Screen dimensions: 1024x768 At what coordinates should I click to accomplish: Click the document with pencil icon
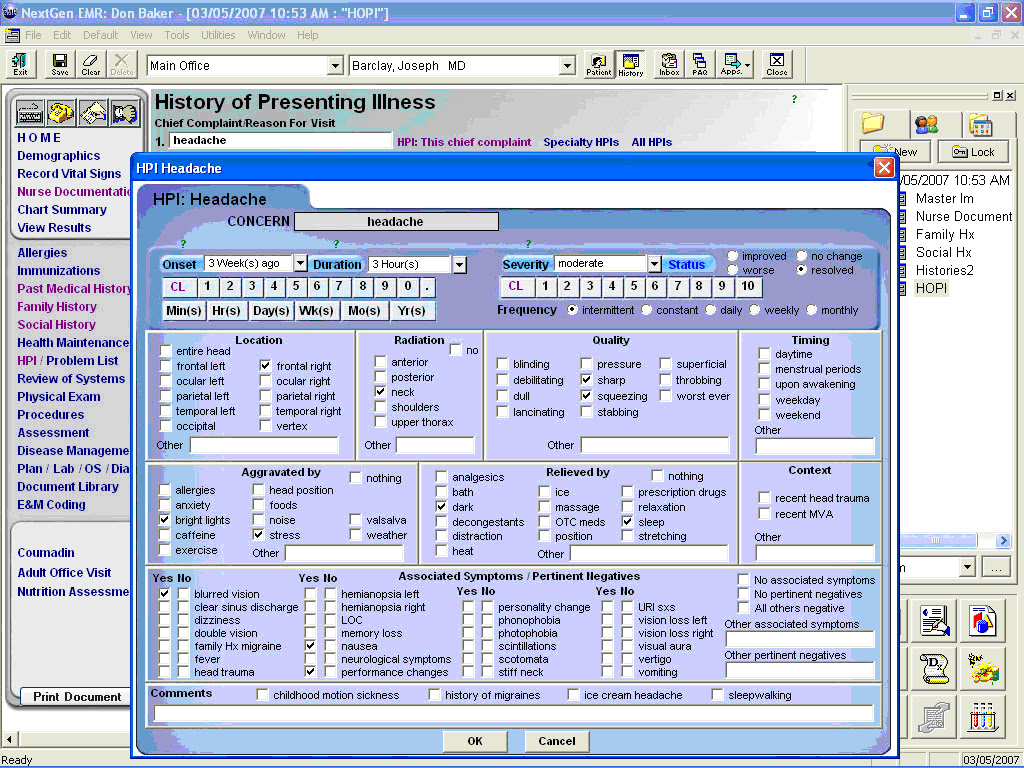(x=935, y=620)
